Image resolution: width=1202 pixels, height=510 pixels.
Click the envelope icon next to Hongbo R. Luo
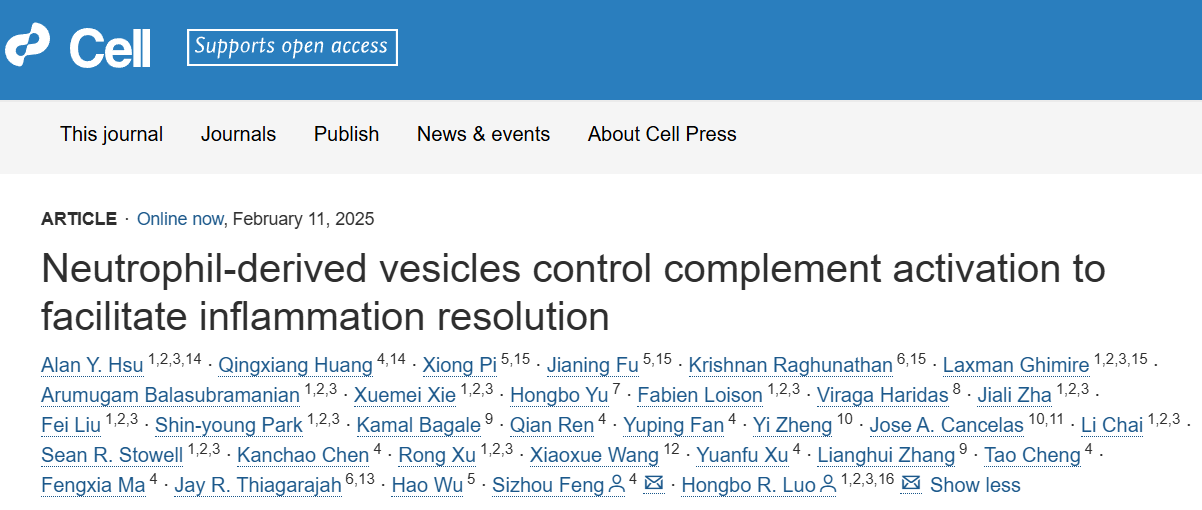pos(911,485)
